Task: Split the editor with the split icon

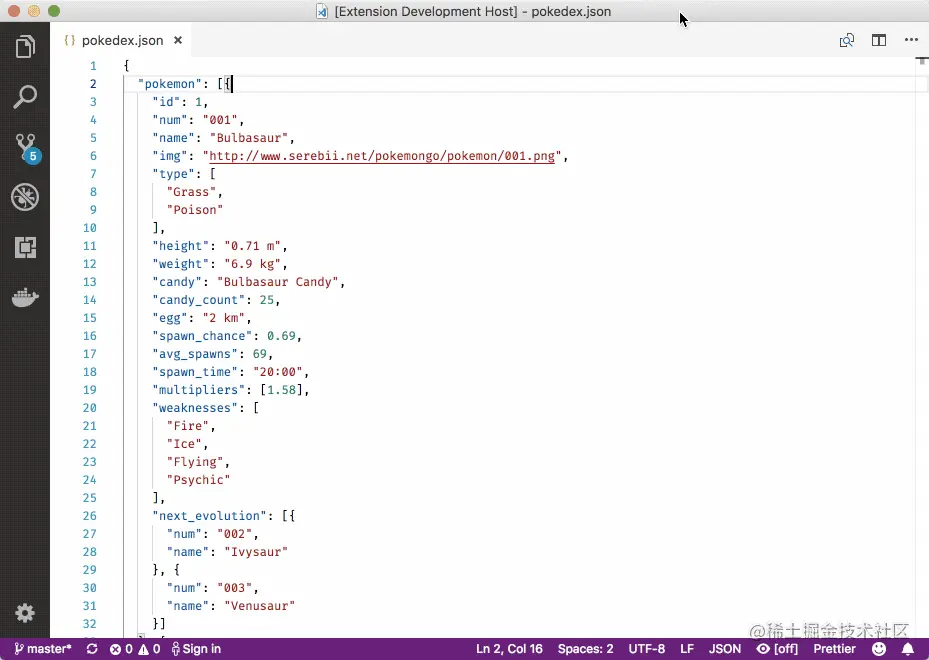Action: (x=879, y=40)
